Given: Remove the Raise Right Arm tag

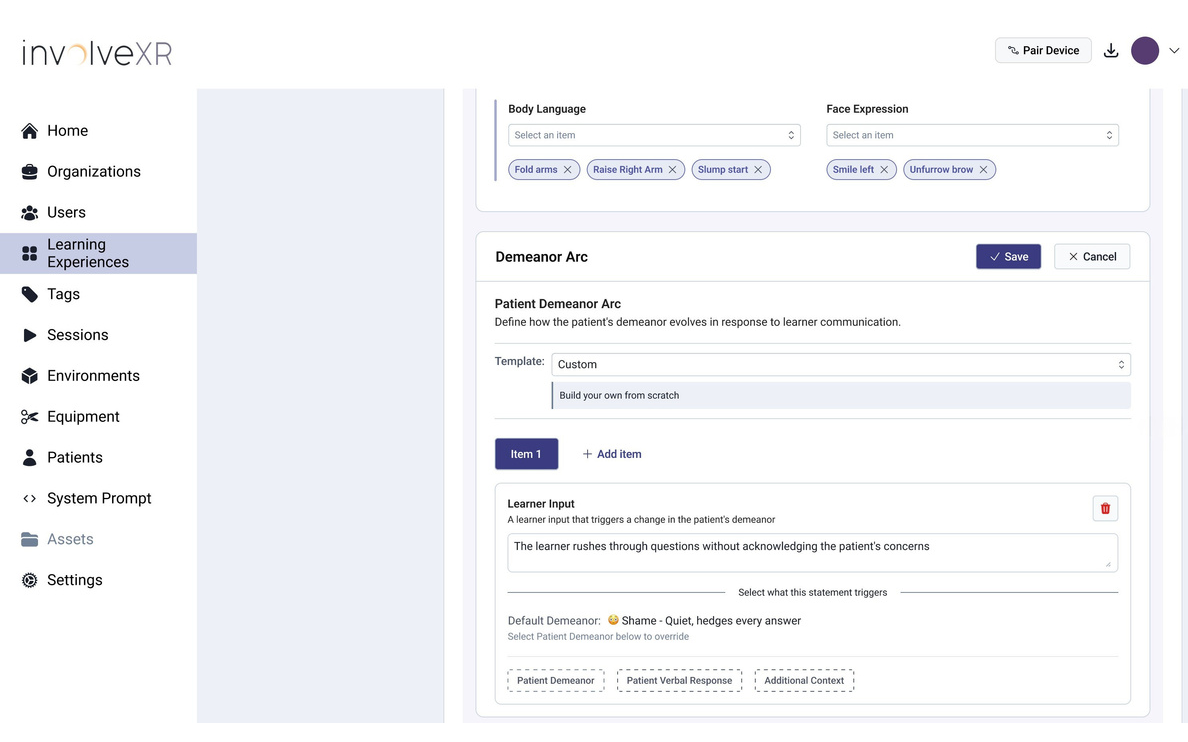Looking at the screenshot, I should click(672, 170).
